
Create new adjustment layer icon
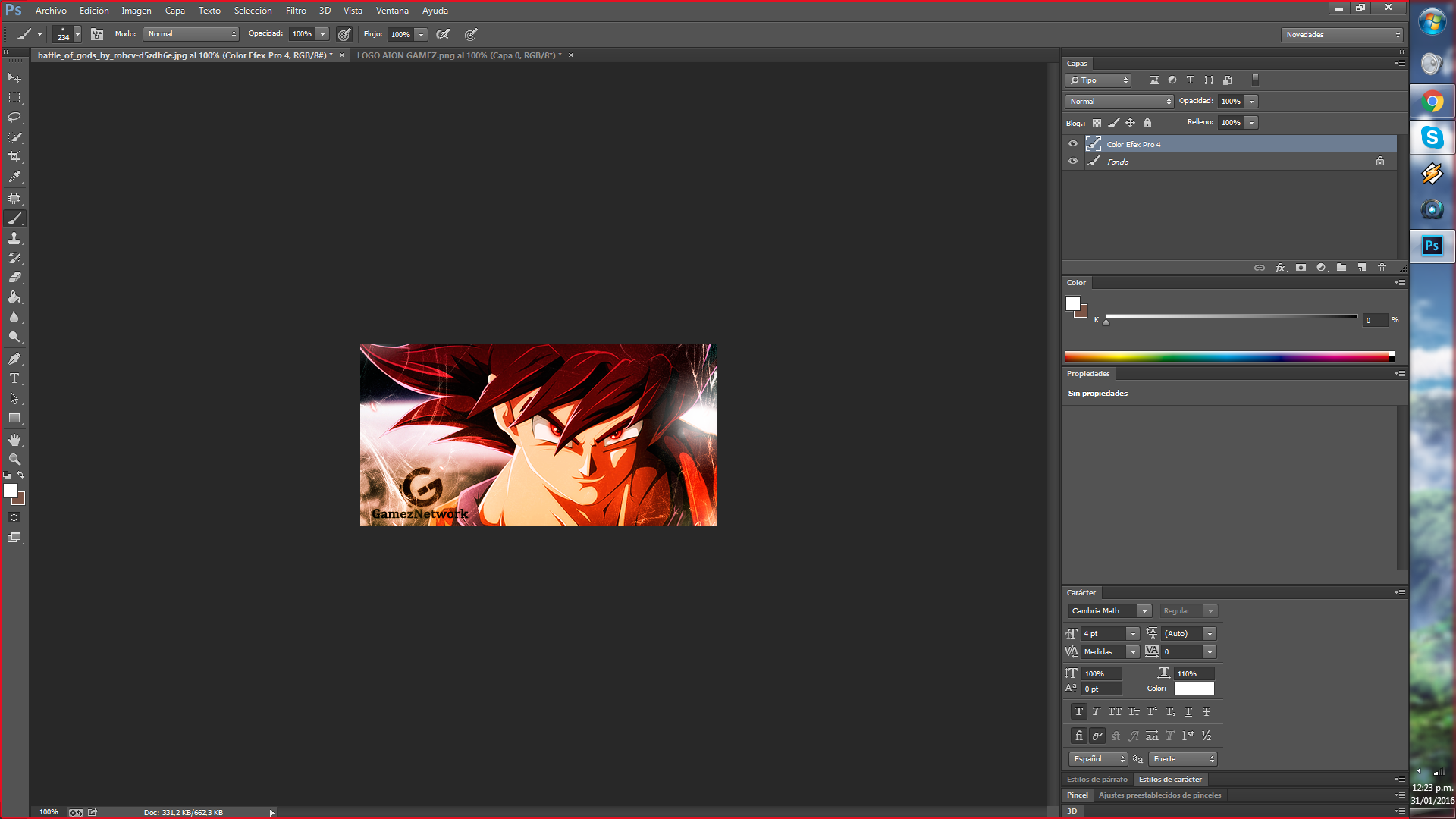[x=1322, y=268]
